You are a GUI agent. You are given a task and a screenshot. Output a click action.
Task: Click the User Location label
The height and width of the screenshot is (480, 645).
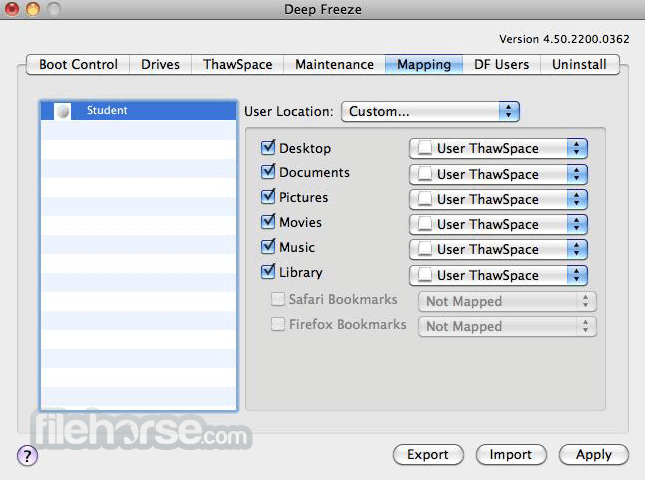289,111
